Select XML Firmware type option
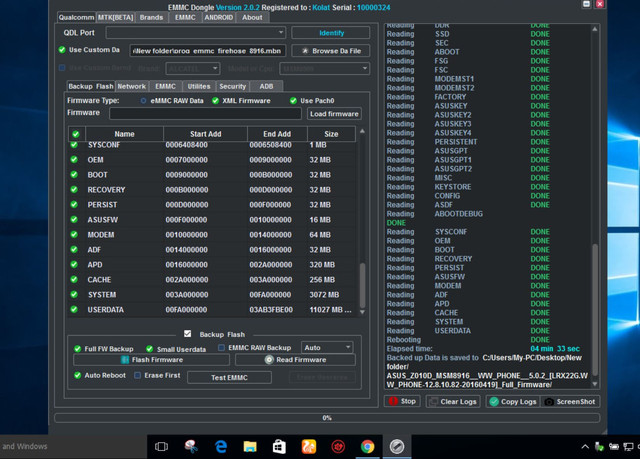640x459 pixels. [216, 100]
